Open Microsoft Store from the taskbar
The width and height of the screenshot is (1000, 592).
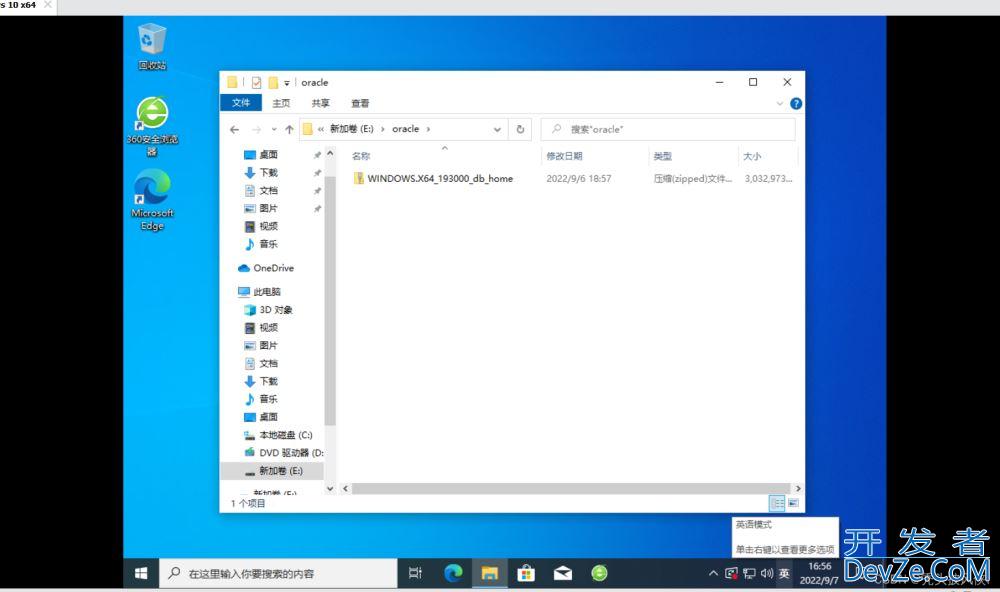(526, 573)
